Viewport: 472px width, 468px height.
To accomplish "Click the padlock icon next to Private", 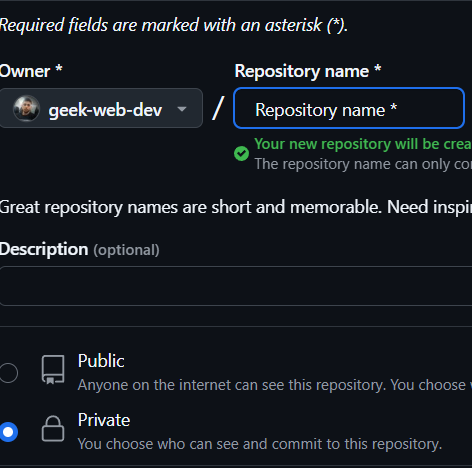I will click(x=53, y=429).
